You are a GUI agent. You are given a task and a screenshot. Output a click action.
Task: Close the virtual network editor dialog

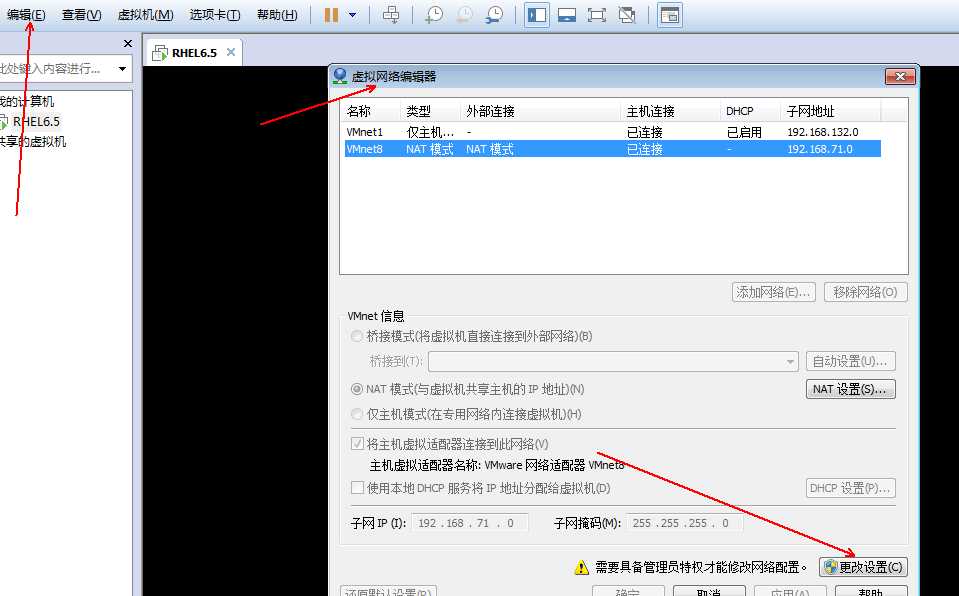coord(900,76)
